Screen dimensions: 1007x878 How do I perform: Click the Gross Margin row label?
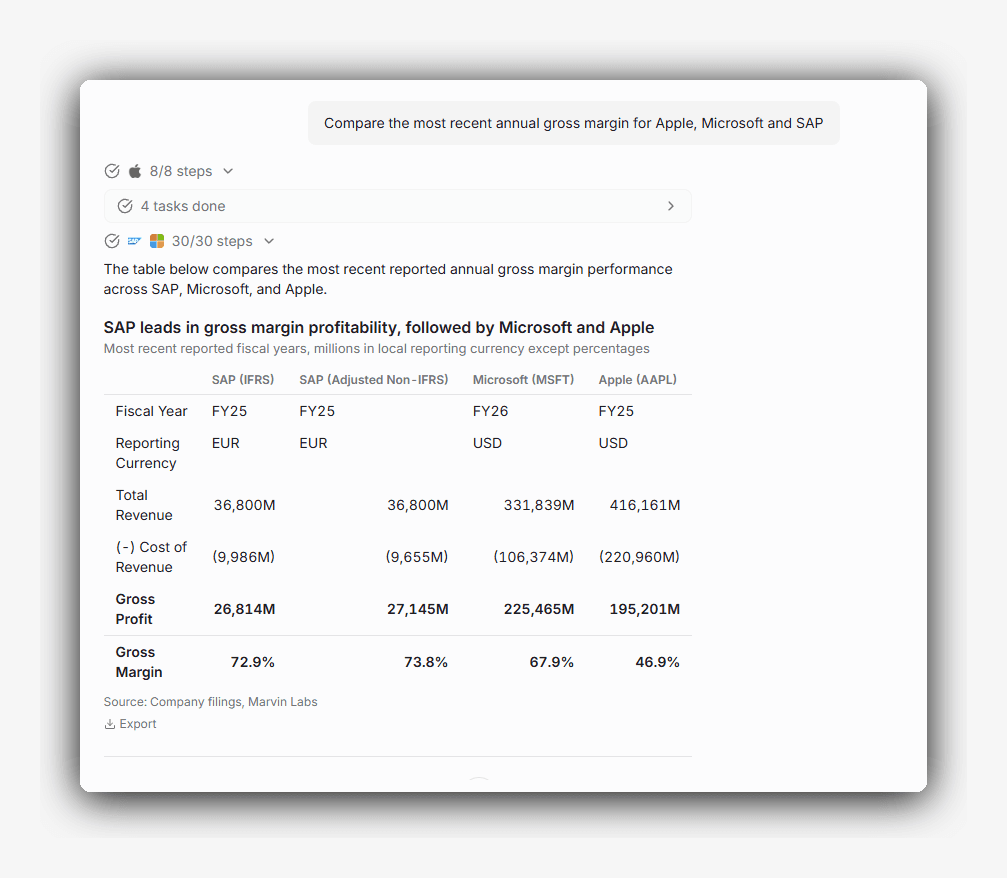point(139,662)
